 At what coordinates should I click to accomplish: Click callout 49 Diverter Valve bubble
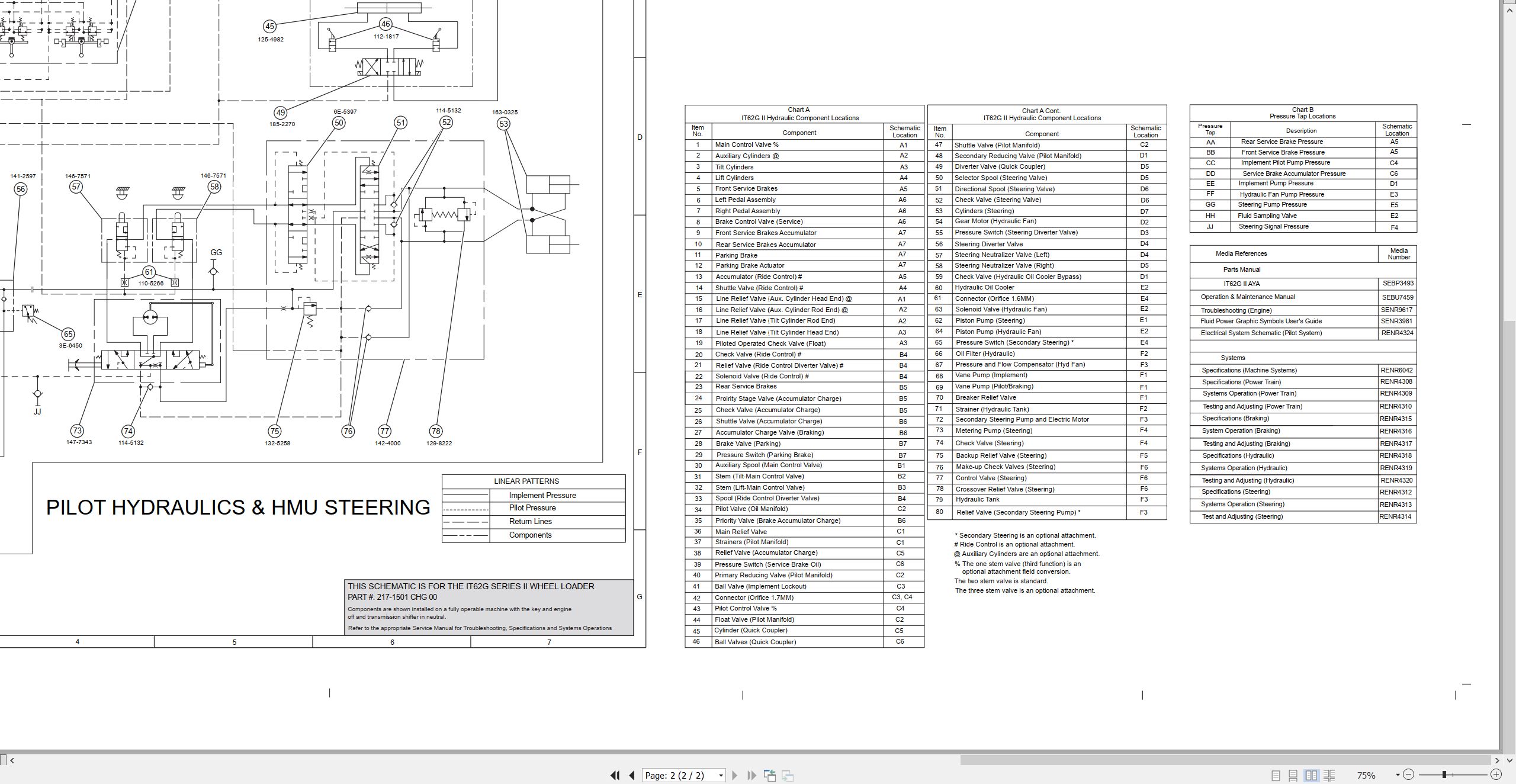tap(281, 113)
